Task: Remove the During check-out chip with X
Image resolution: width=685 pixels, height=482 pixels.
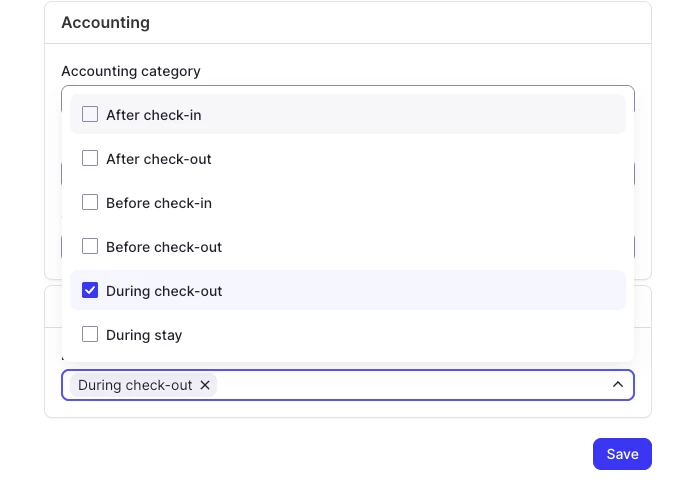Action: coord(205,385)
